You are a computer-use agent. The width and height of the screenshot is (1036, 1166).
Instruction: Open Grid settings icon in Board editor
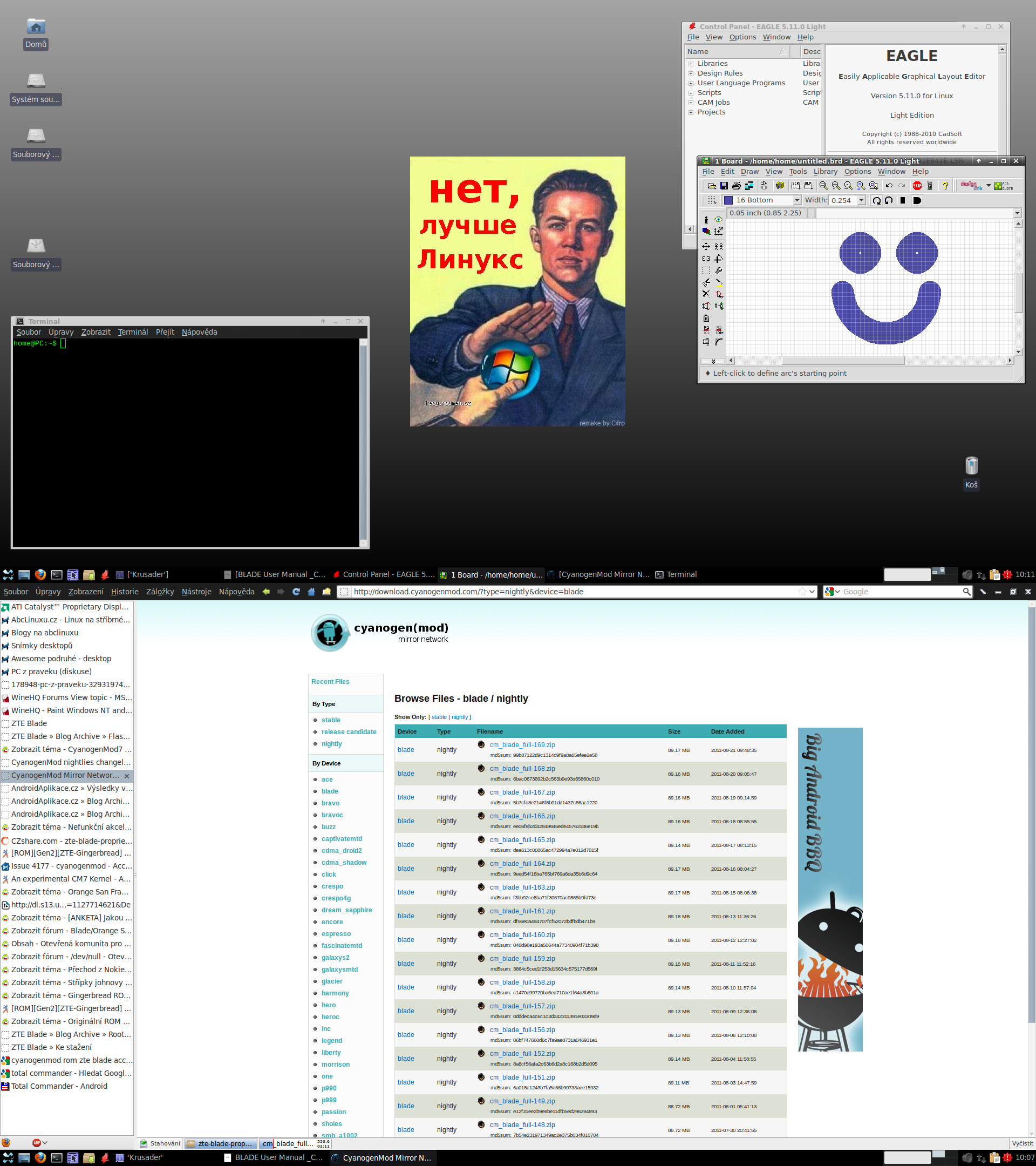pyautogui.click(x=712, y=200)
